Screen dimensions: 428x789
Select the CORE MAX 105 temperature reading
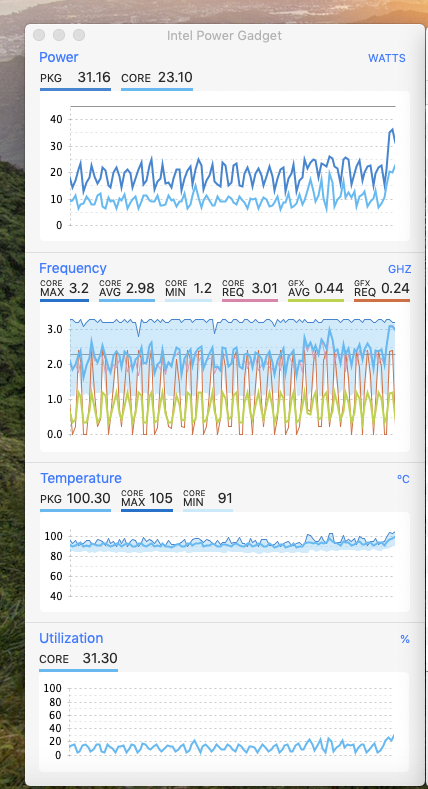(x=147, y=498)
